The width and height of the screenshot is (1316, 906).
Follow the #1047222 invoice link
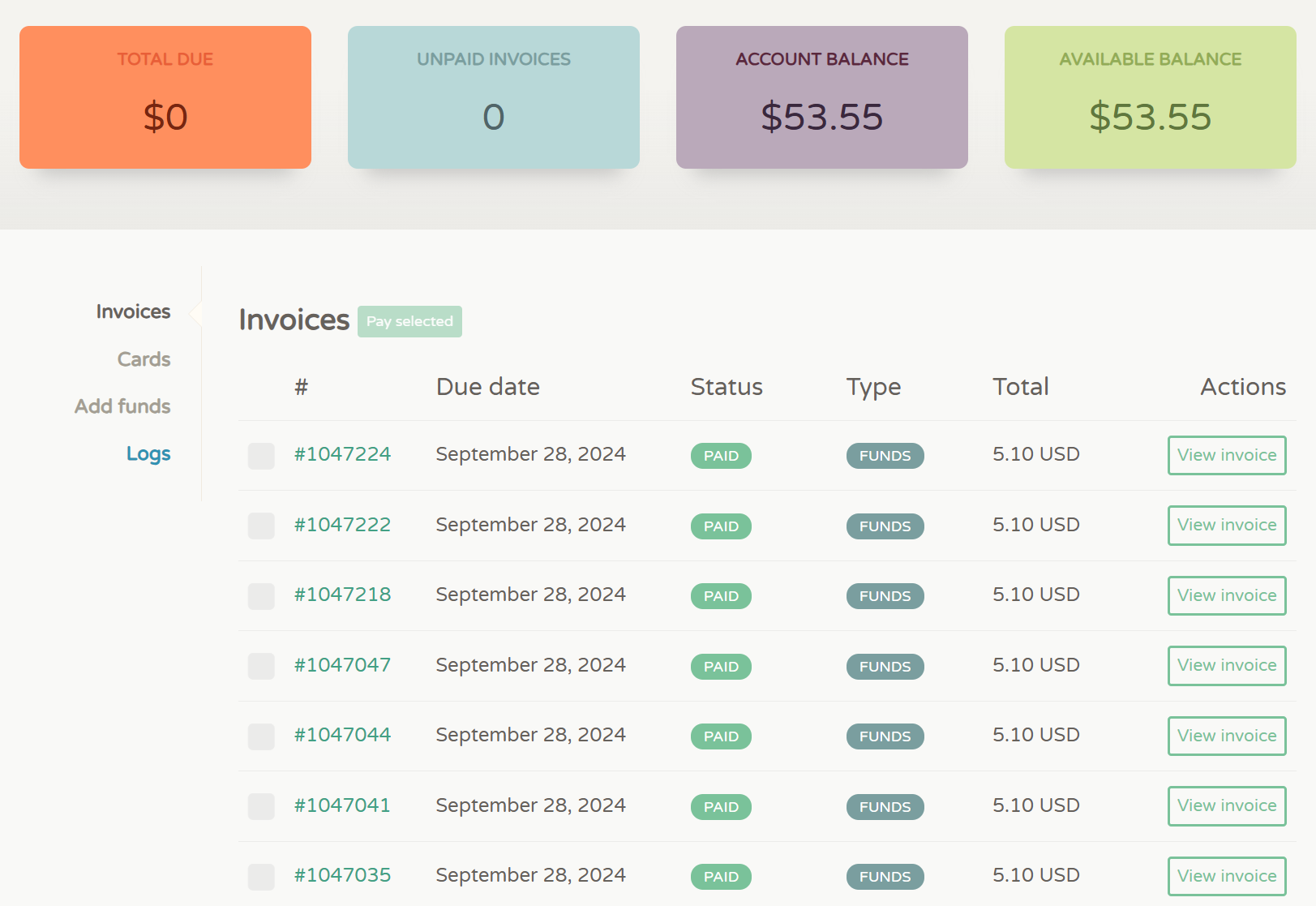coord(342,525)
